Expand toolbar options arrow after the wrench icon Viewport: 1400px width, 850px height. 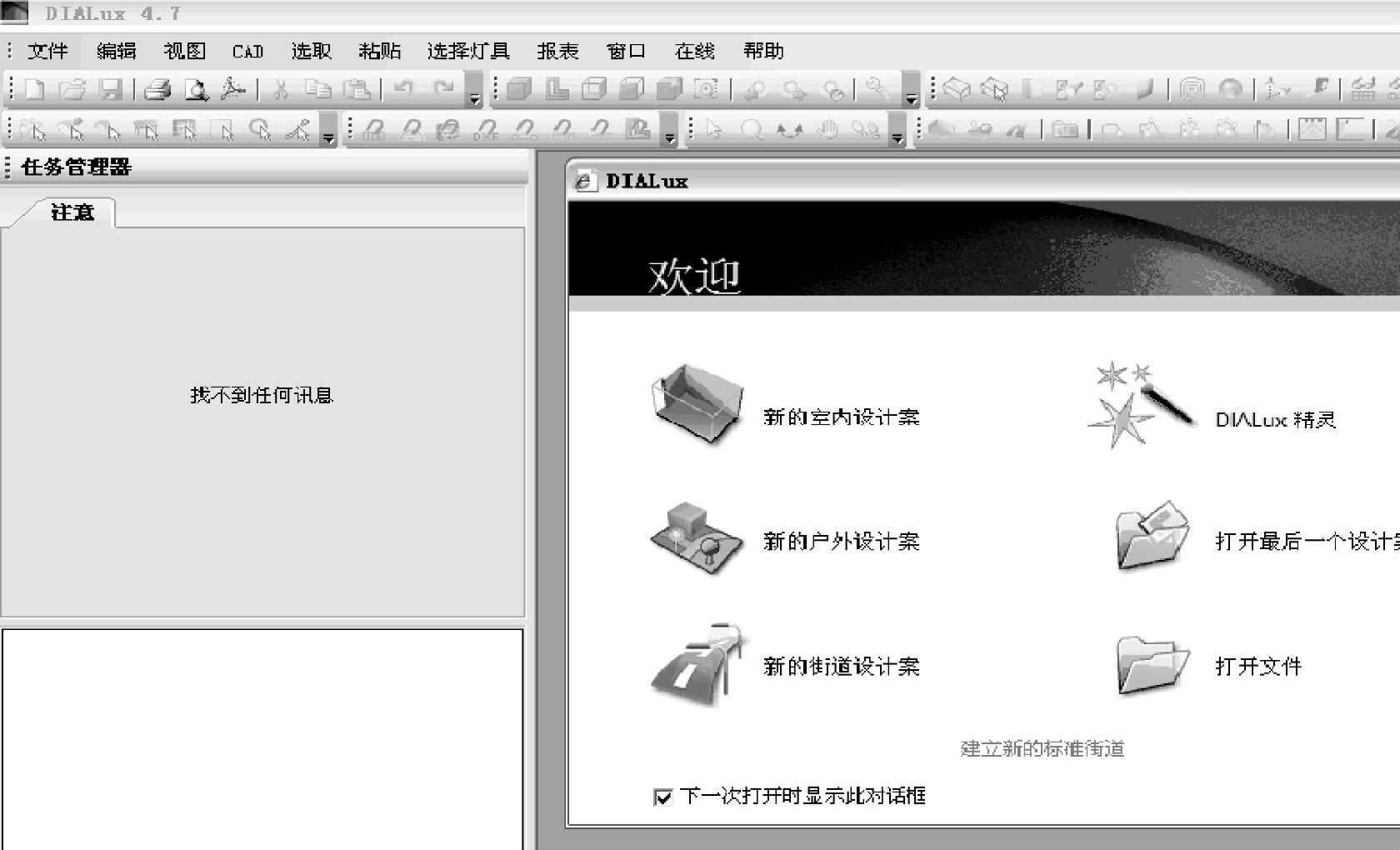click(911, 91)
